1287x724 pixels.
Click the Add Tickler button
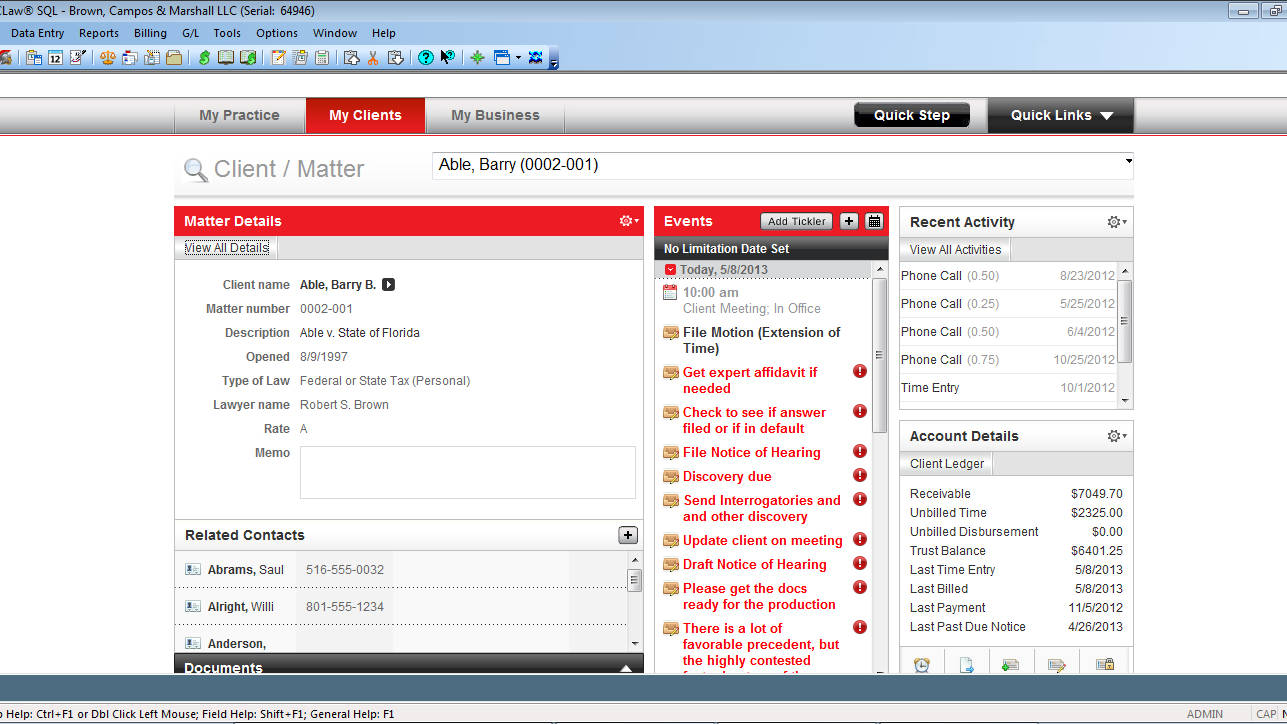pos(795,221)
